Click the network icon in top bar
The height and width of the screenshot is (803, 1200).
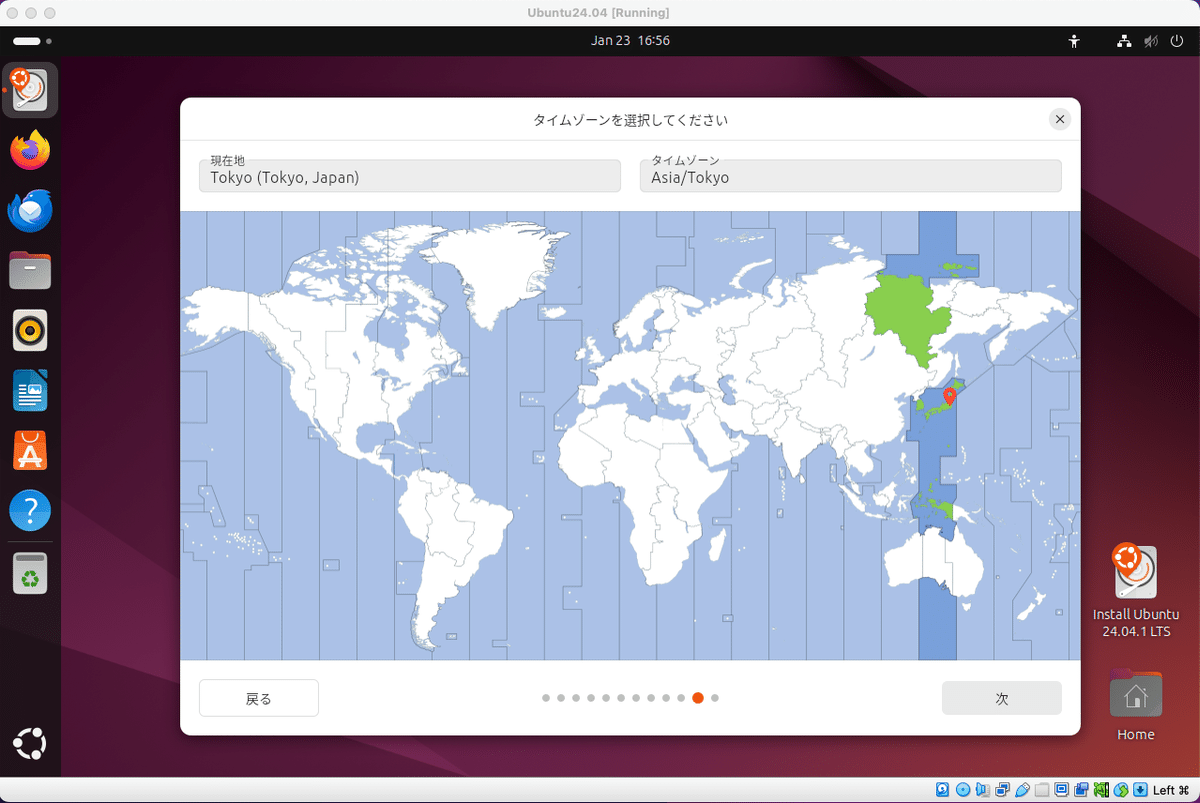coord(1124,41)
